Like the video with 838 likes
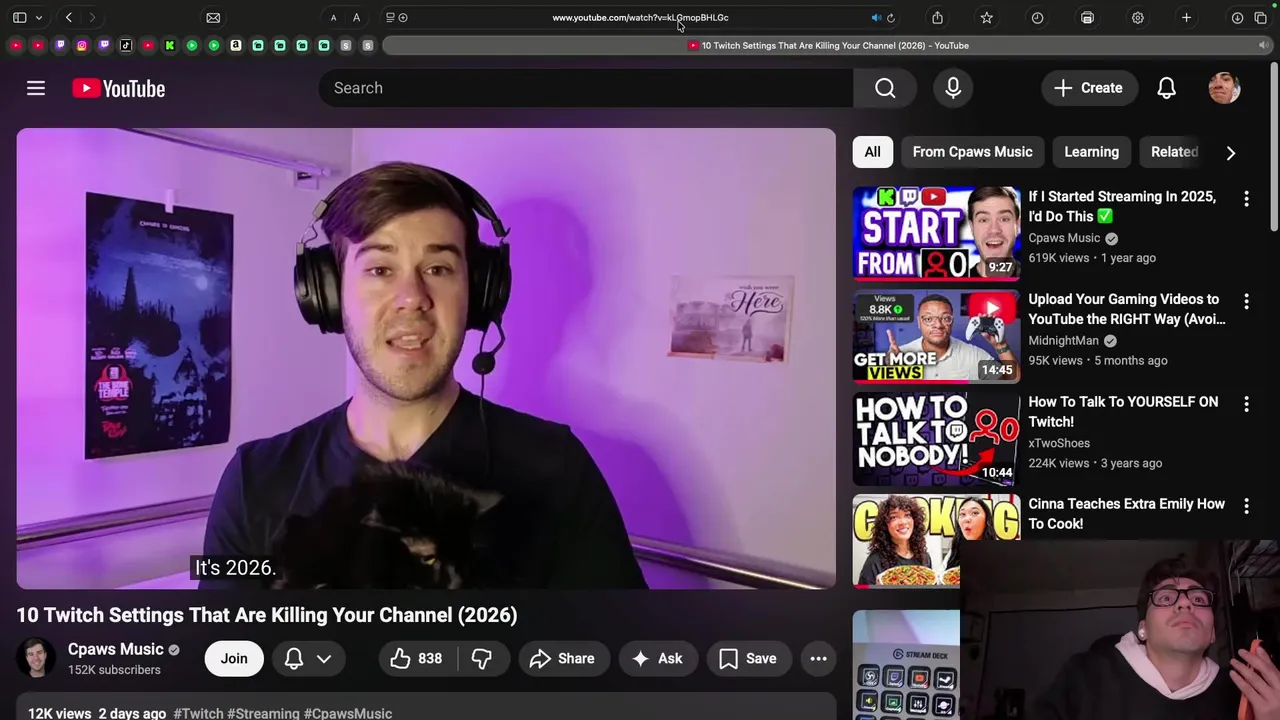Viewport: 1280px width, 720px height. point(416,658)
